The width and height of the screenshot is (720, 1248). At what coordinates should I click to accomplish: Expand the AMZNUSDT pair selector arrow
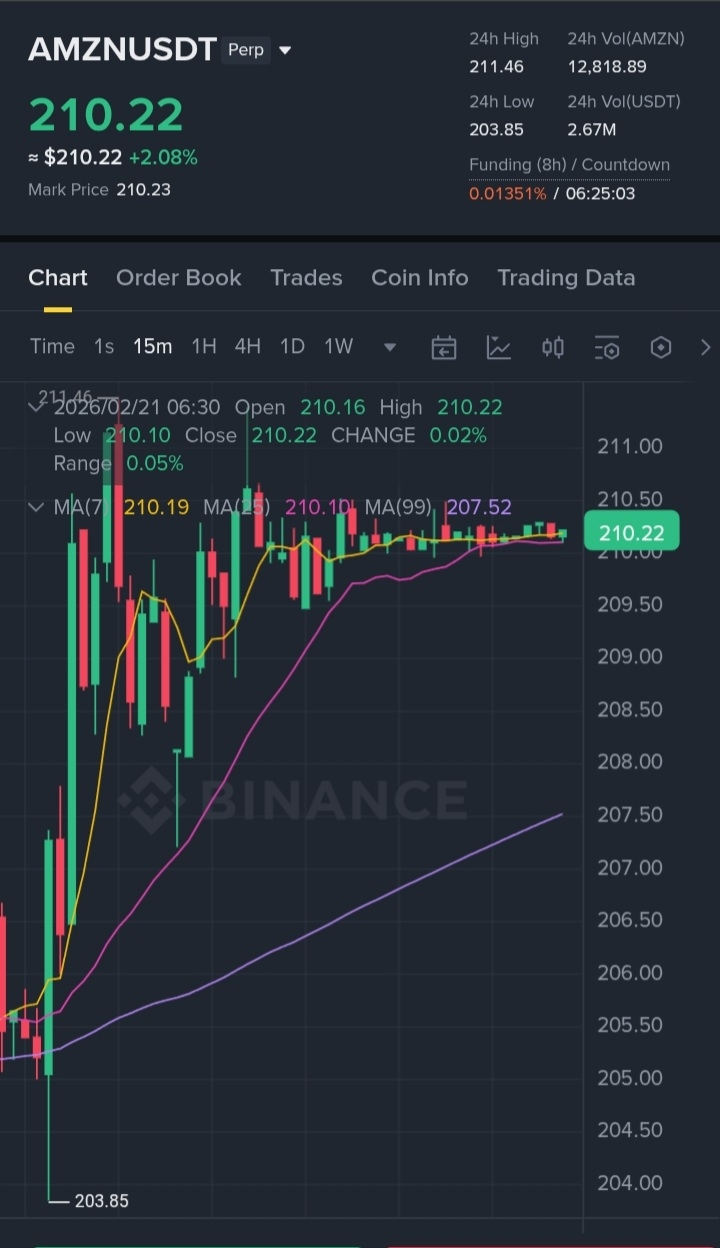tap(285, 50)
